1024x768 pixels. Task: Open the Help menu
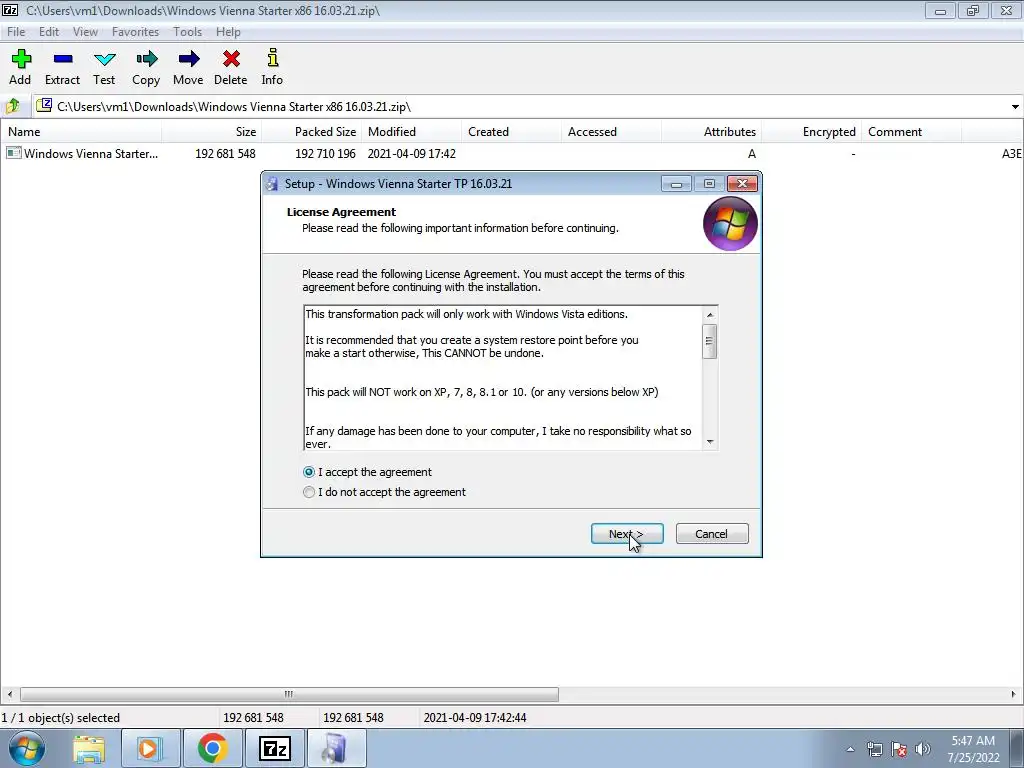pyautogui.click(x=228, y=31)
